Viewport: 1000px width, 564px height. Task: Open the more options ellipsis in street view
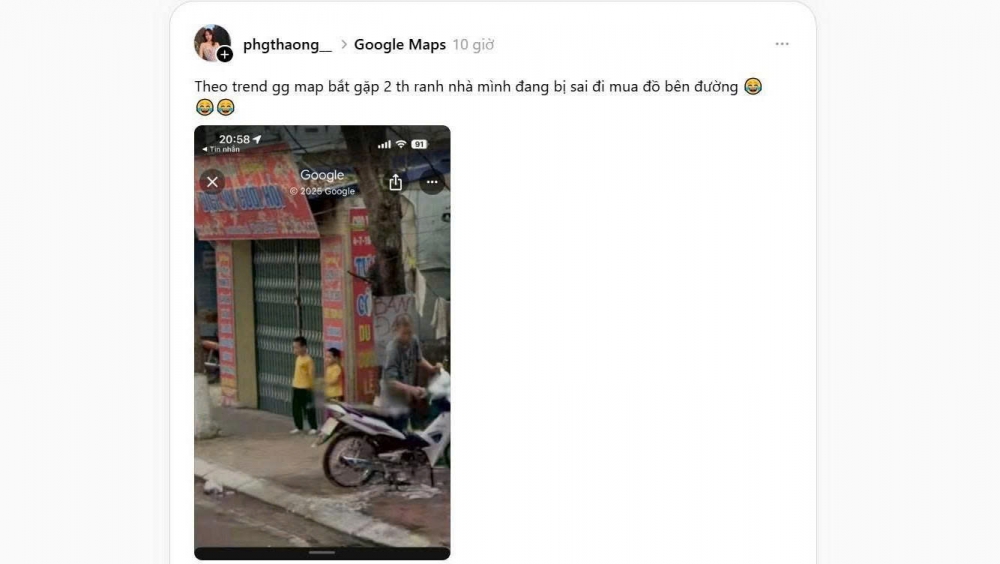432,182
